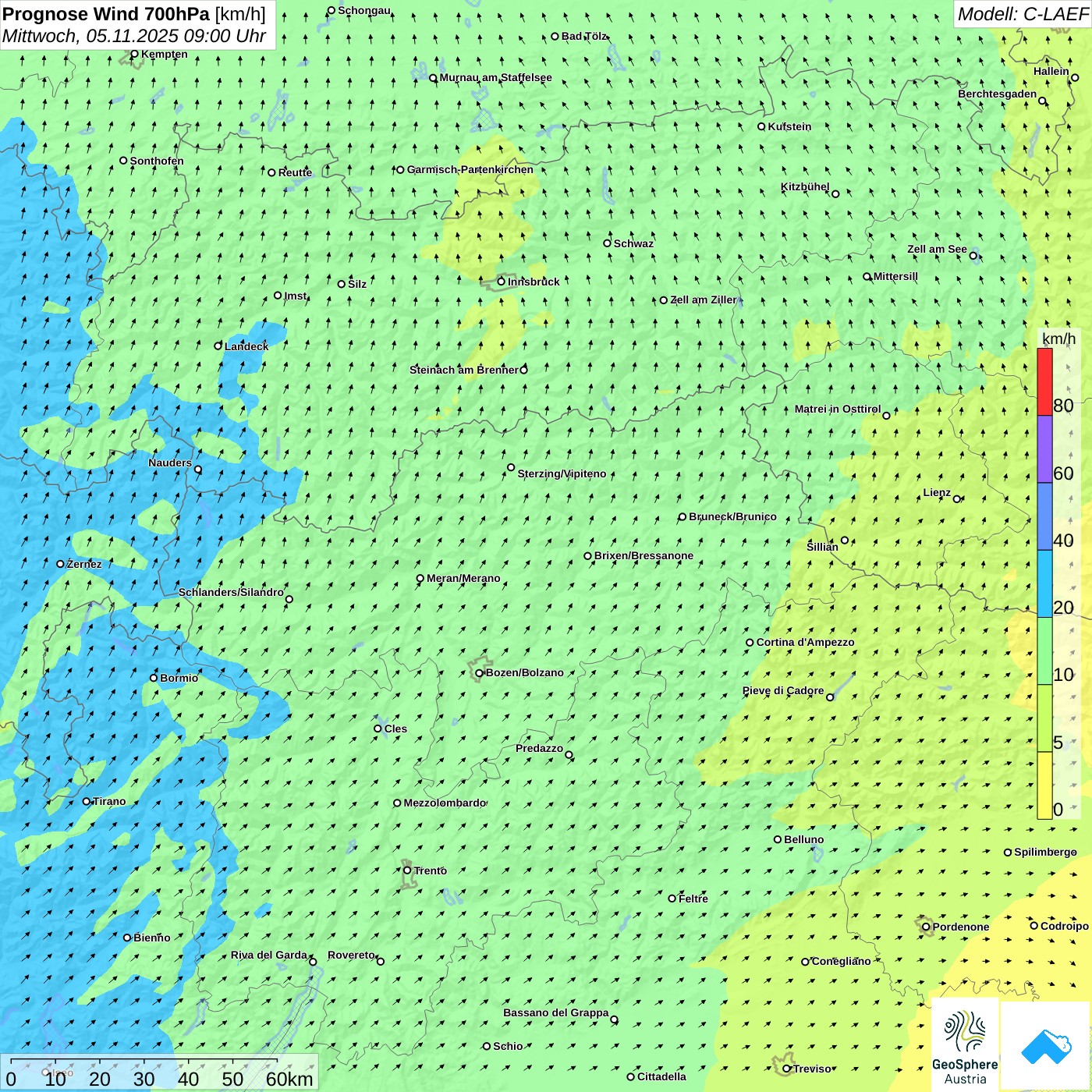Click the km/h legend heading
Image resolution: width=1092 pixels, height=1092 pixels.
tap(1058, 339)
